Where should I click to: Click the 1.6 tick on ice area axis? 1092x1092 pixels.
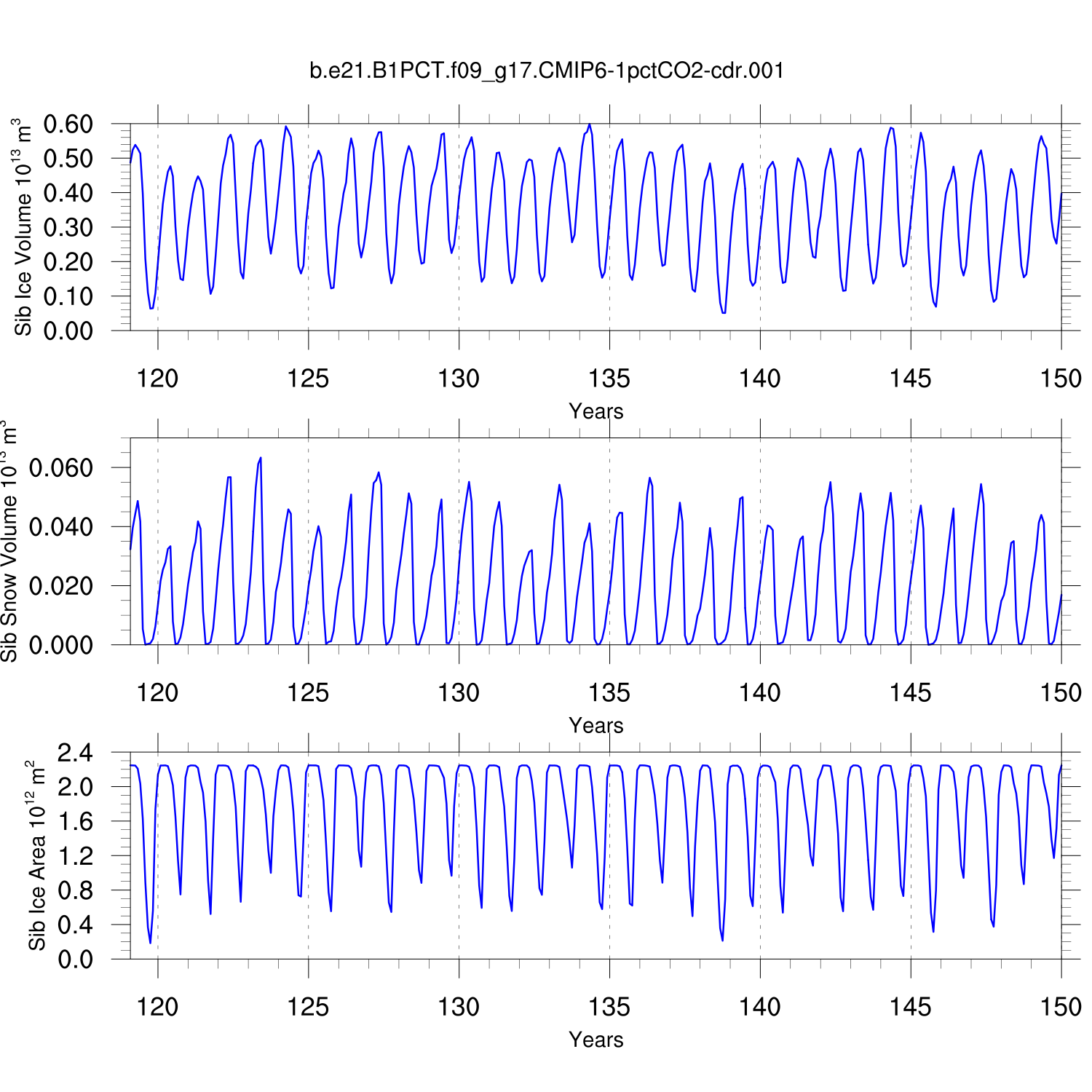(76, 822)
